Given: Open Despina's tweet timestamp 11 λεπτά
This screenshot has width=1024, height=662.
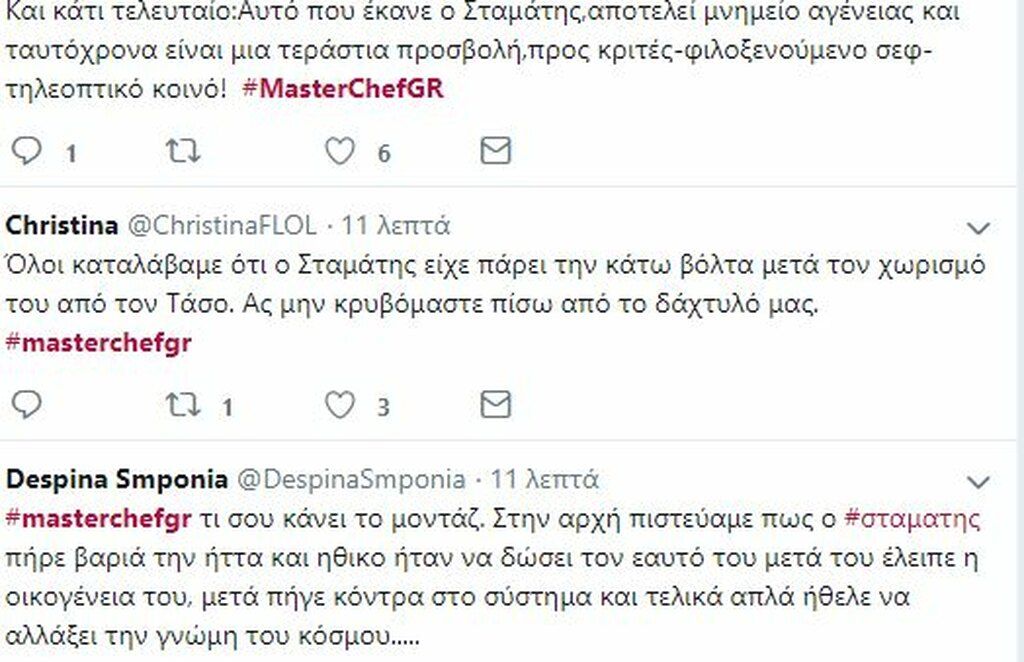Looking at the screenshot, I should coord(545,480).
